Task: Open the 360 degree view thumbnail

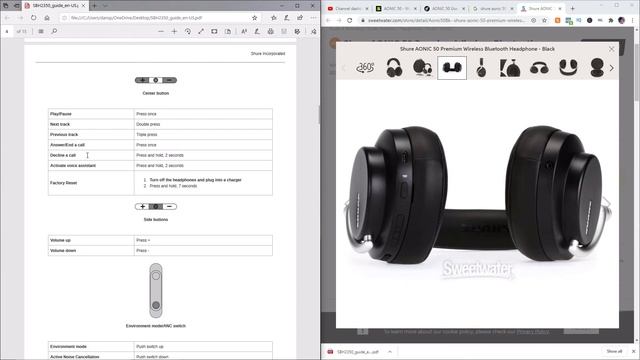Action: click(x=365, y=68)
